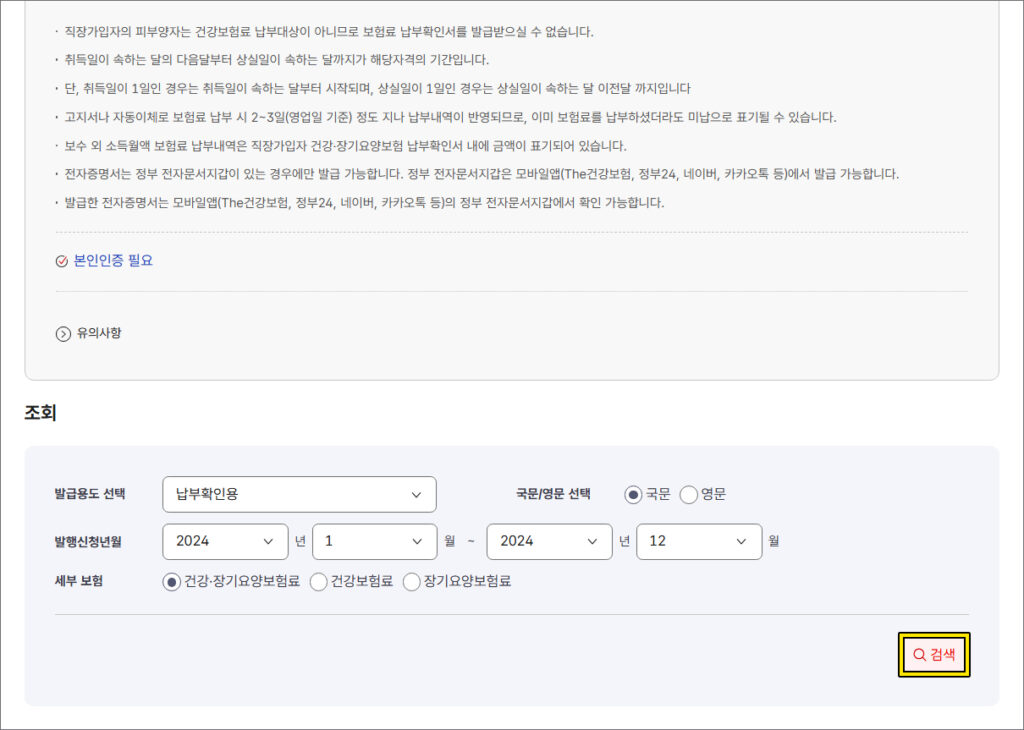The height and width of the screenshot is (730, 1024).
Task: Select the 영문 radio button
Action: coord(688,494)
